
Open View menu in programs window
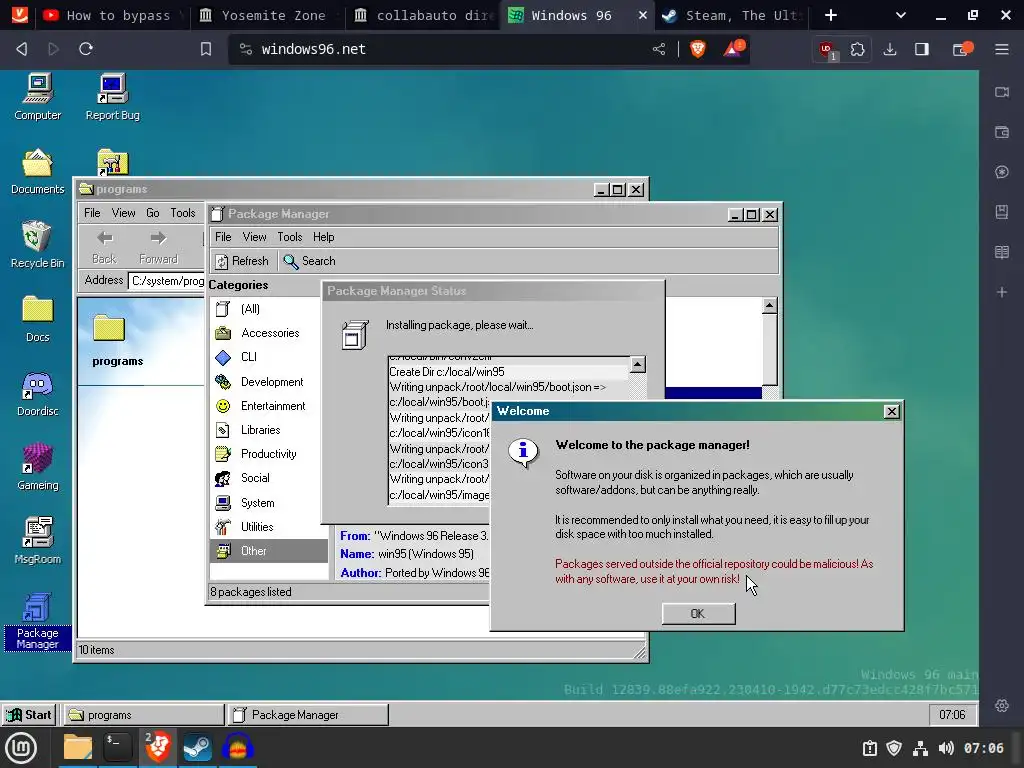coord(123,213)
